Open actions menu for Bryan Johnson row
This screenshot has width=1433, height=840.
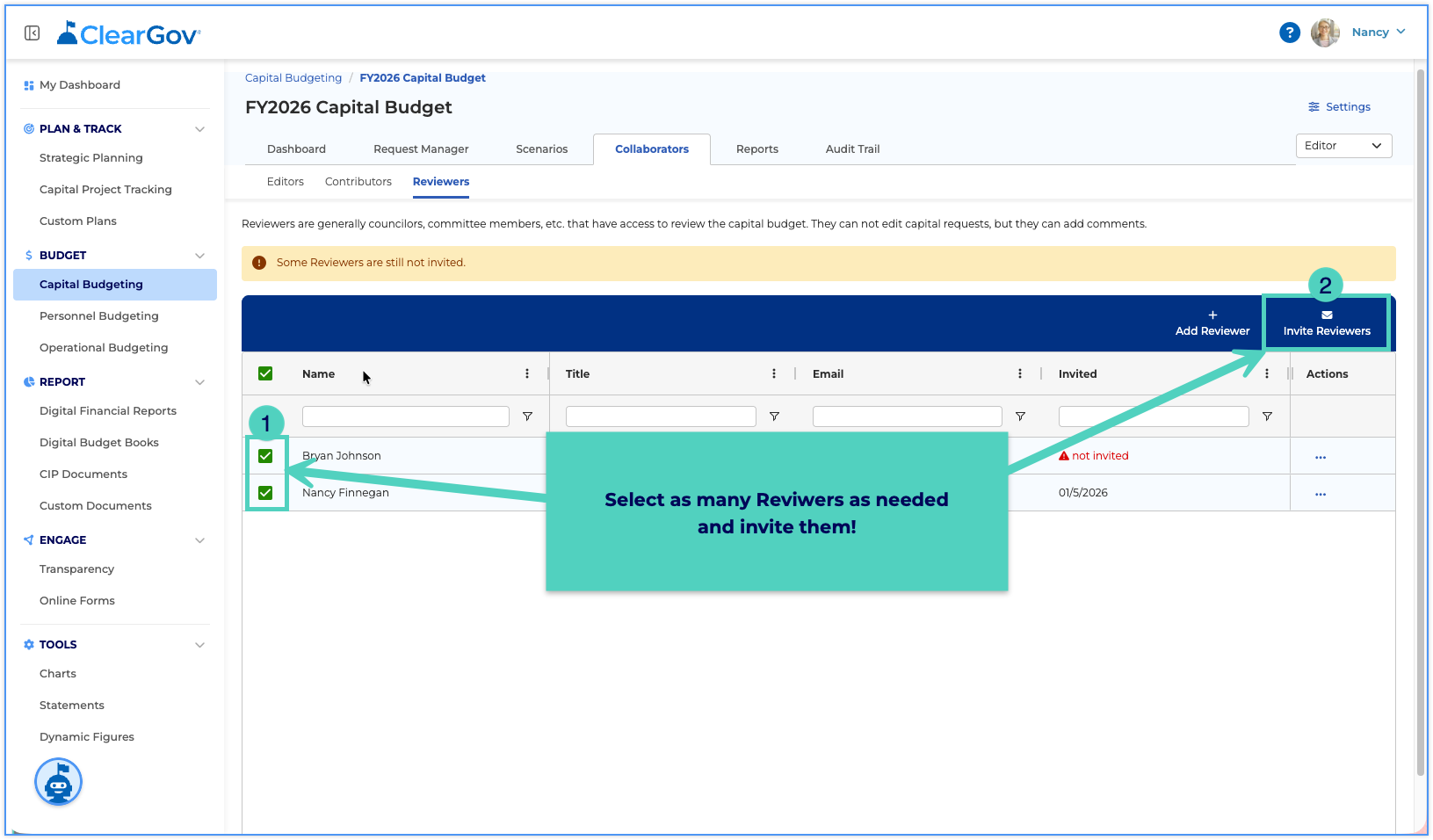click(1320, 457)
